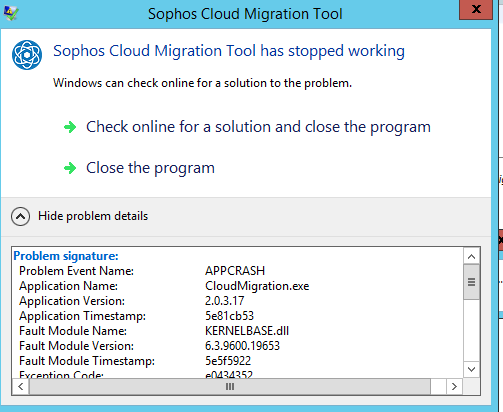Click the horizontal scroll left arrow

[21, 386]
